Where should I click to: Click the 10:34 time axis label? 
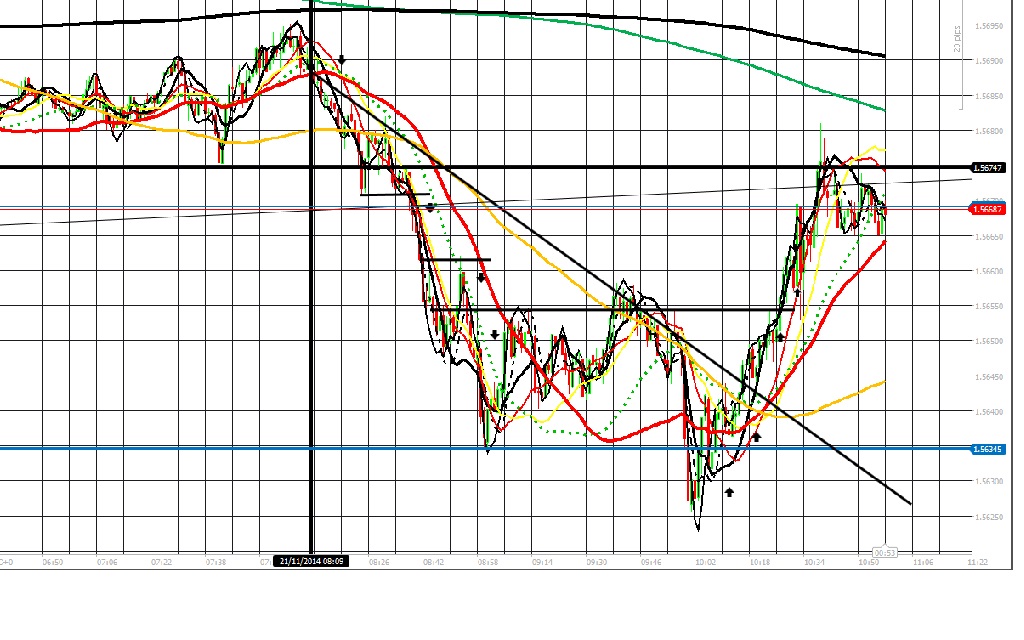[814, 562]
